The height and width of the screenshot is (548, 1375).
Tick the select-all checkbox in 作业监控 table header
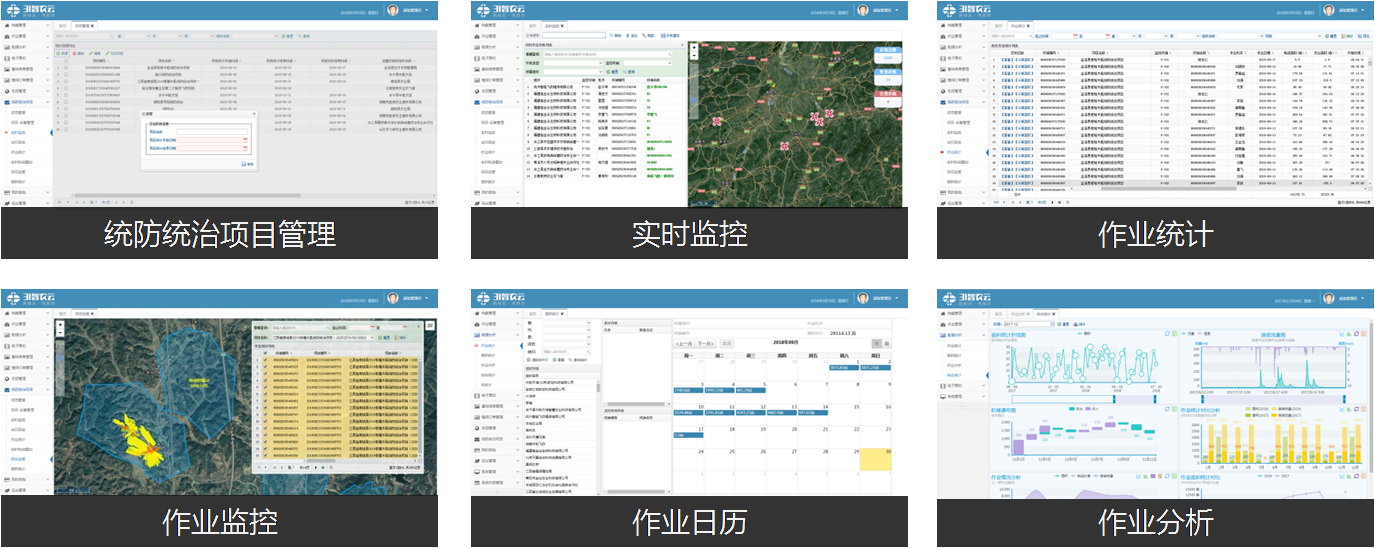(264, 353)
